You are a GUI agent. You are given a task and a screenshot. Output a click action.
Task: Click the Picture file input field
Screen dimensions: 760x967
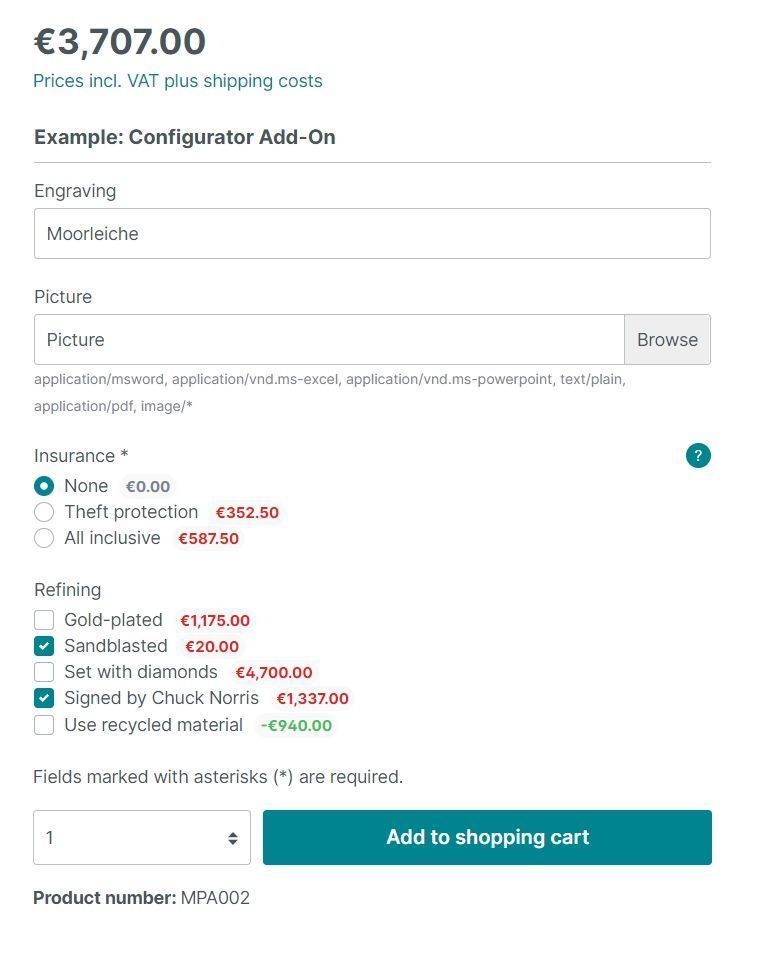(329, 340)
